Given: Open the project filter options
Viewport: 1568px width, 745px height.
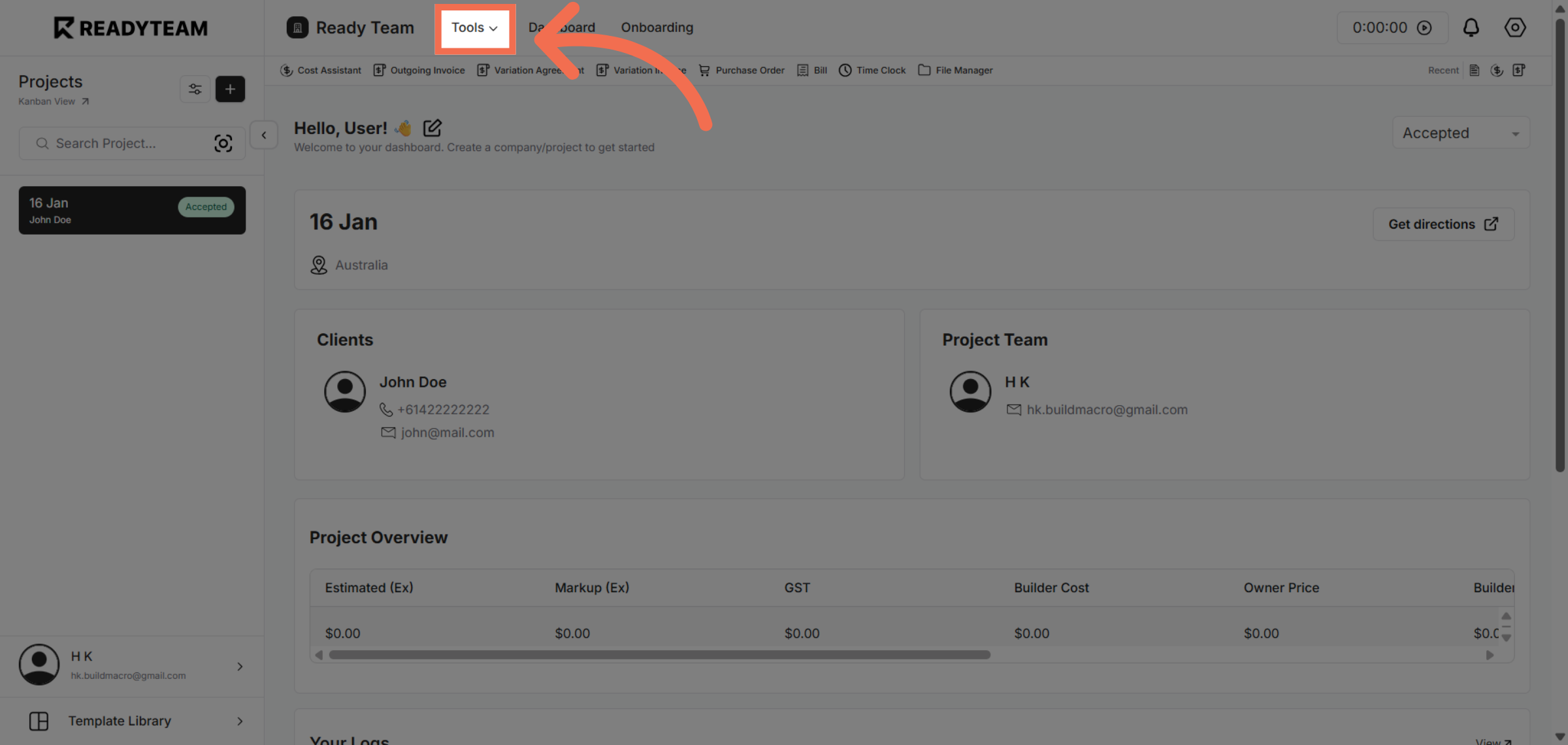Looking at the screenshot, I should (195, 89).
